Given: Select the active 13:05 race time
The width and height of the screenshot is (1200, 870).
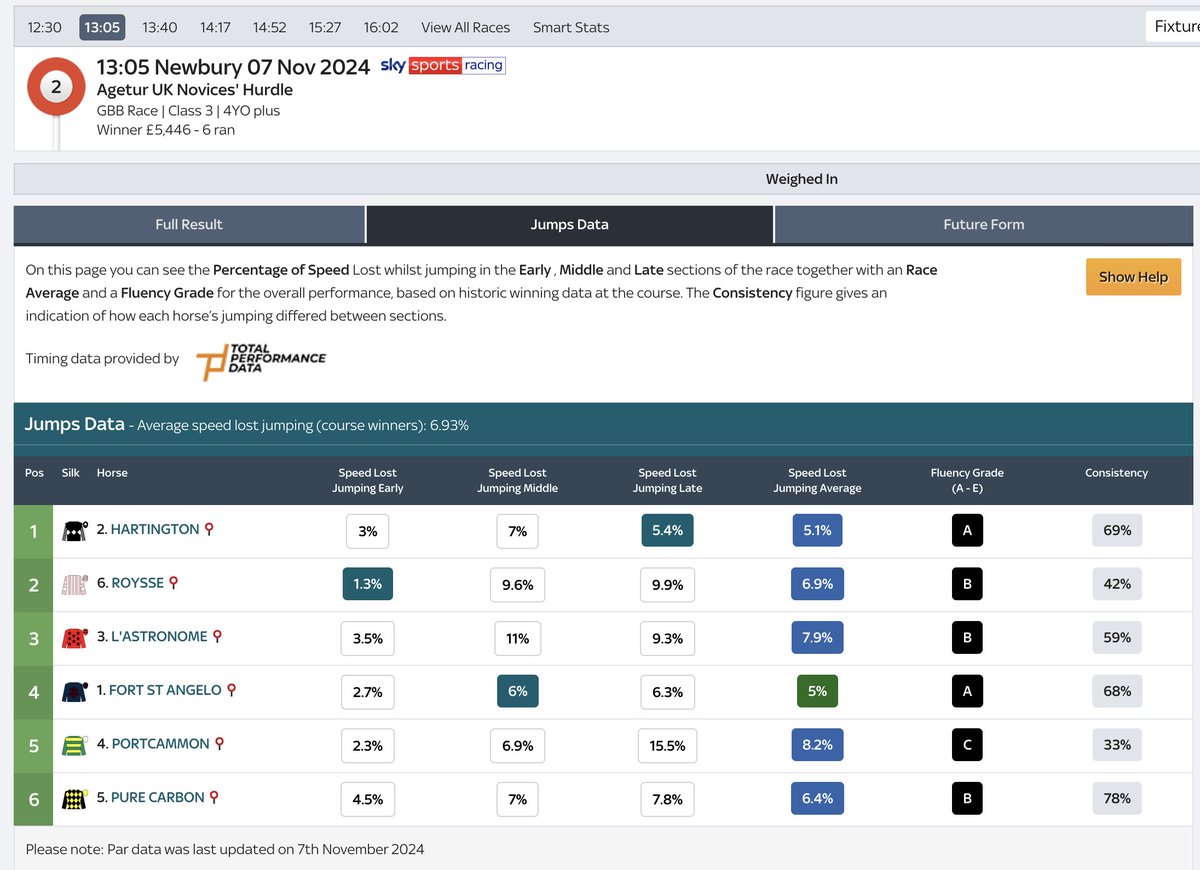Looking at the screenshot, I should pos(103,27).
